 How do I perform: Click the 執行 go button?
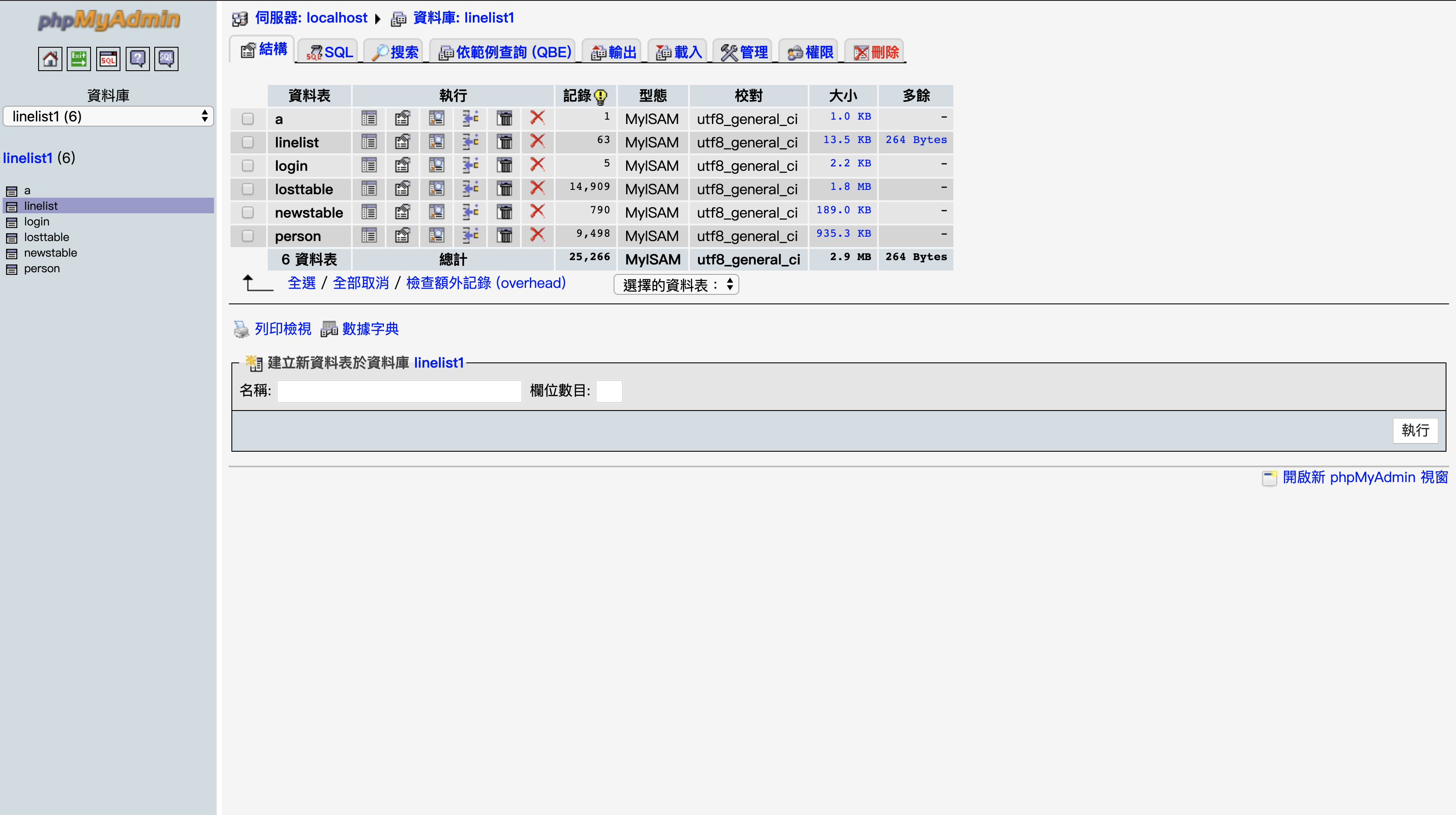point(1415,430)
